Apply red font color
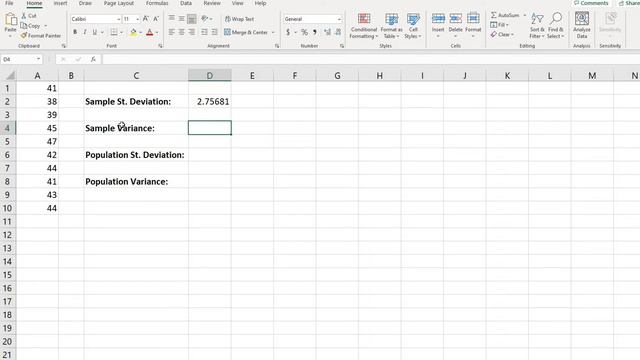This screenshot has height=360, width=640. 150,32
